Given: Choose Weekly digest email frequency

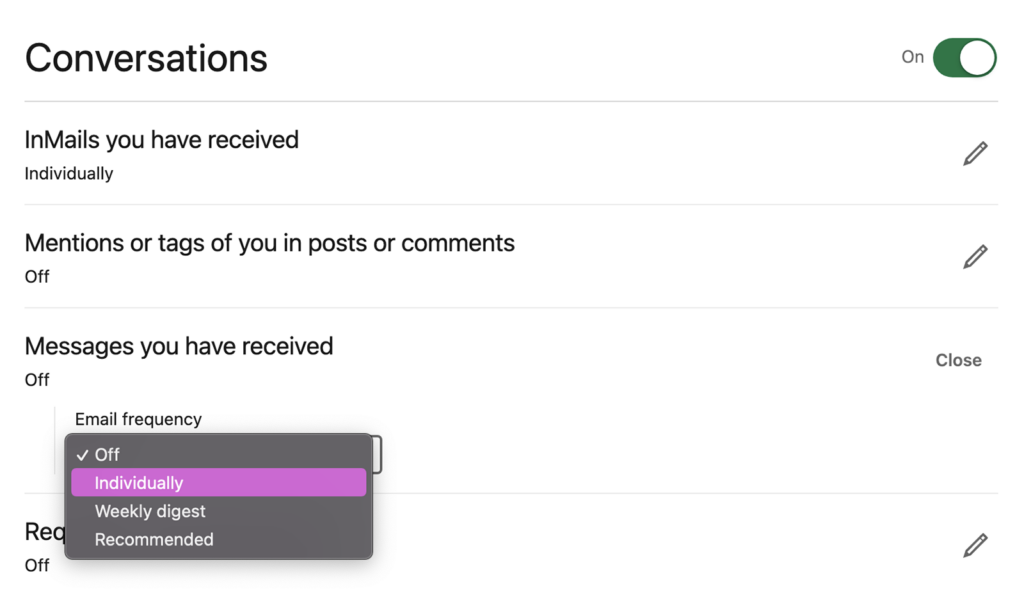Looking at the screenshot, I should (x=149, y=511).
